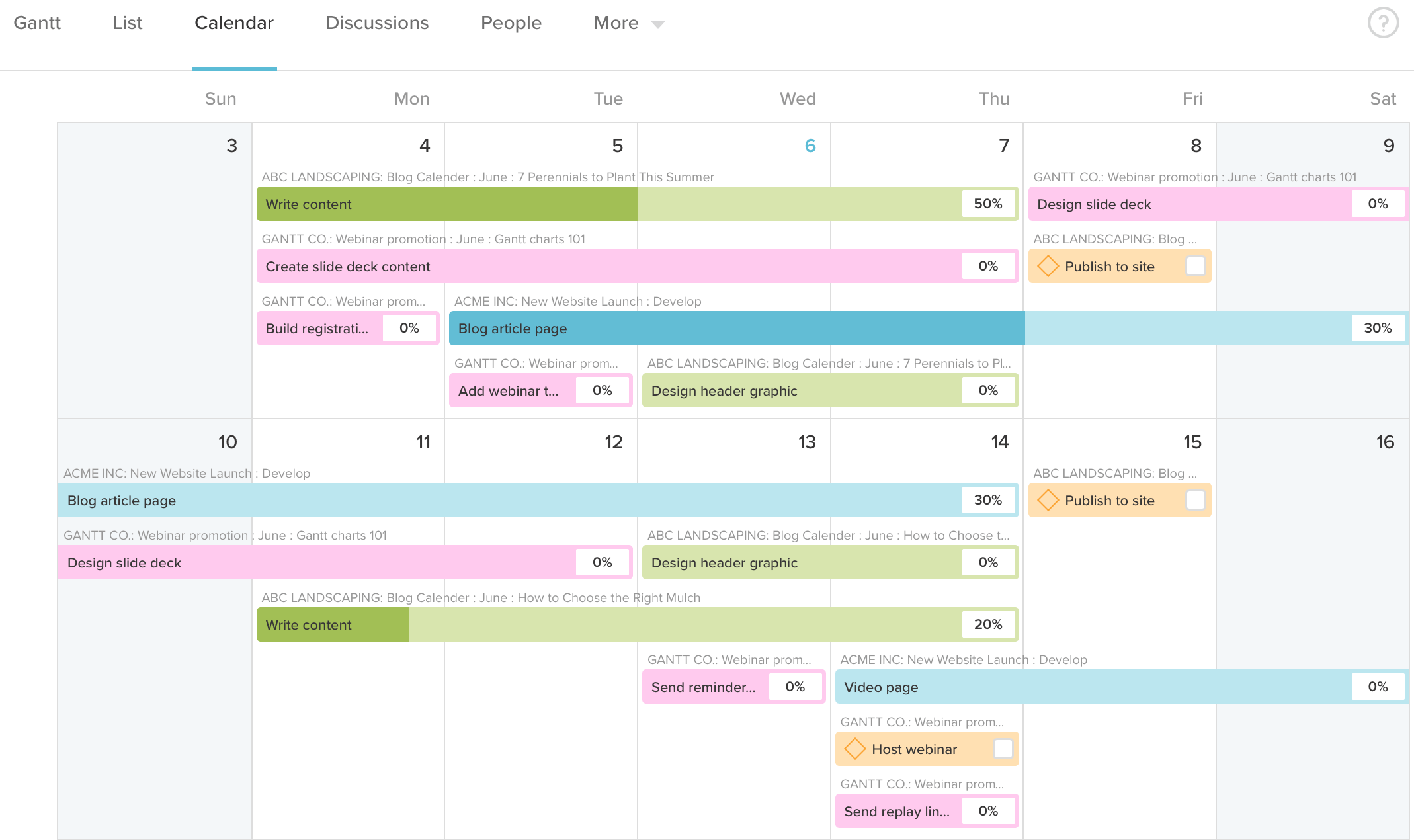
Task: Open the Discussions tab
Action: point(377,23)
